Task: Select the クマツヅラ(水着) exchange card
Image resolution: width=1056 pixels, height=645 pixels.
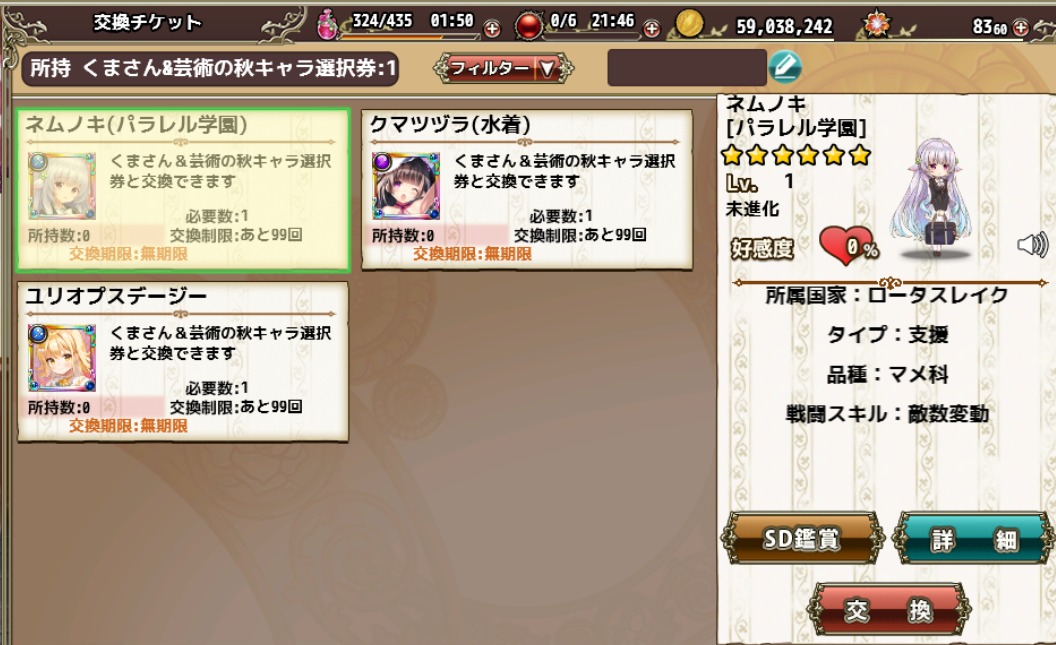Action: pyautogui.click(x=527, y=190)
